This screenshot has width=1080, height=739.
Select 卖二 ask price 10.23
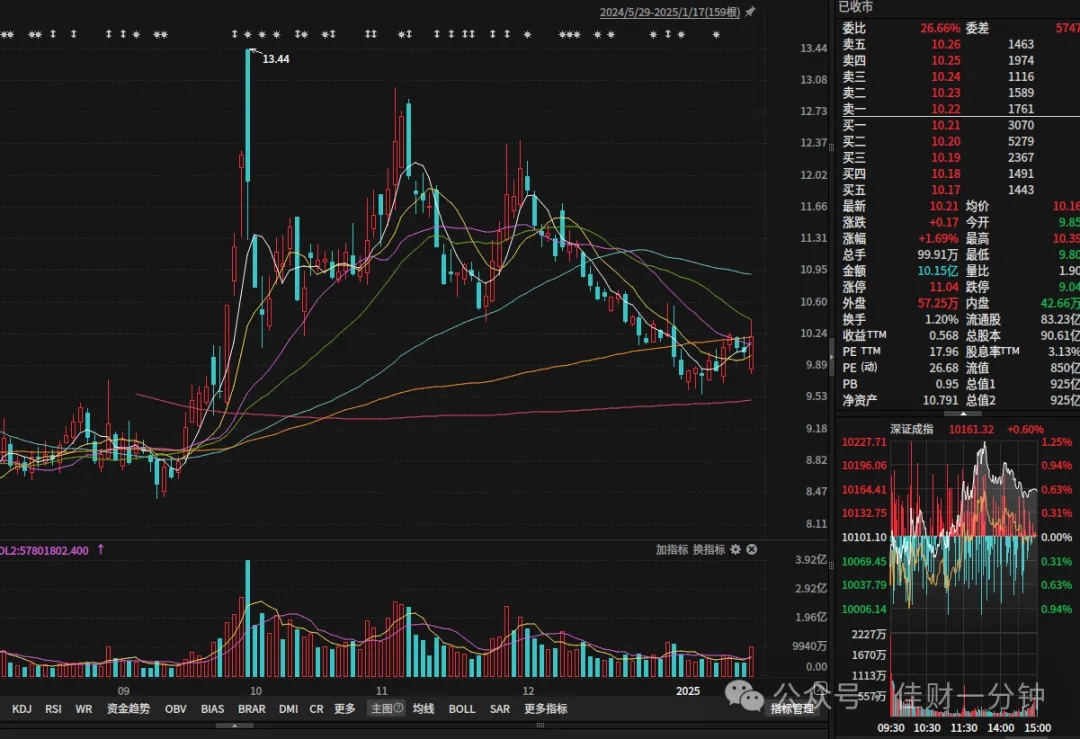pos(946,93)
